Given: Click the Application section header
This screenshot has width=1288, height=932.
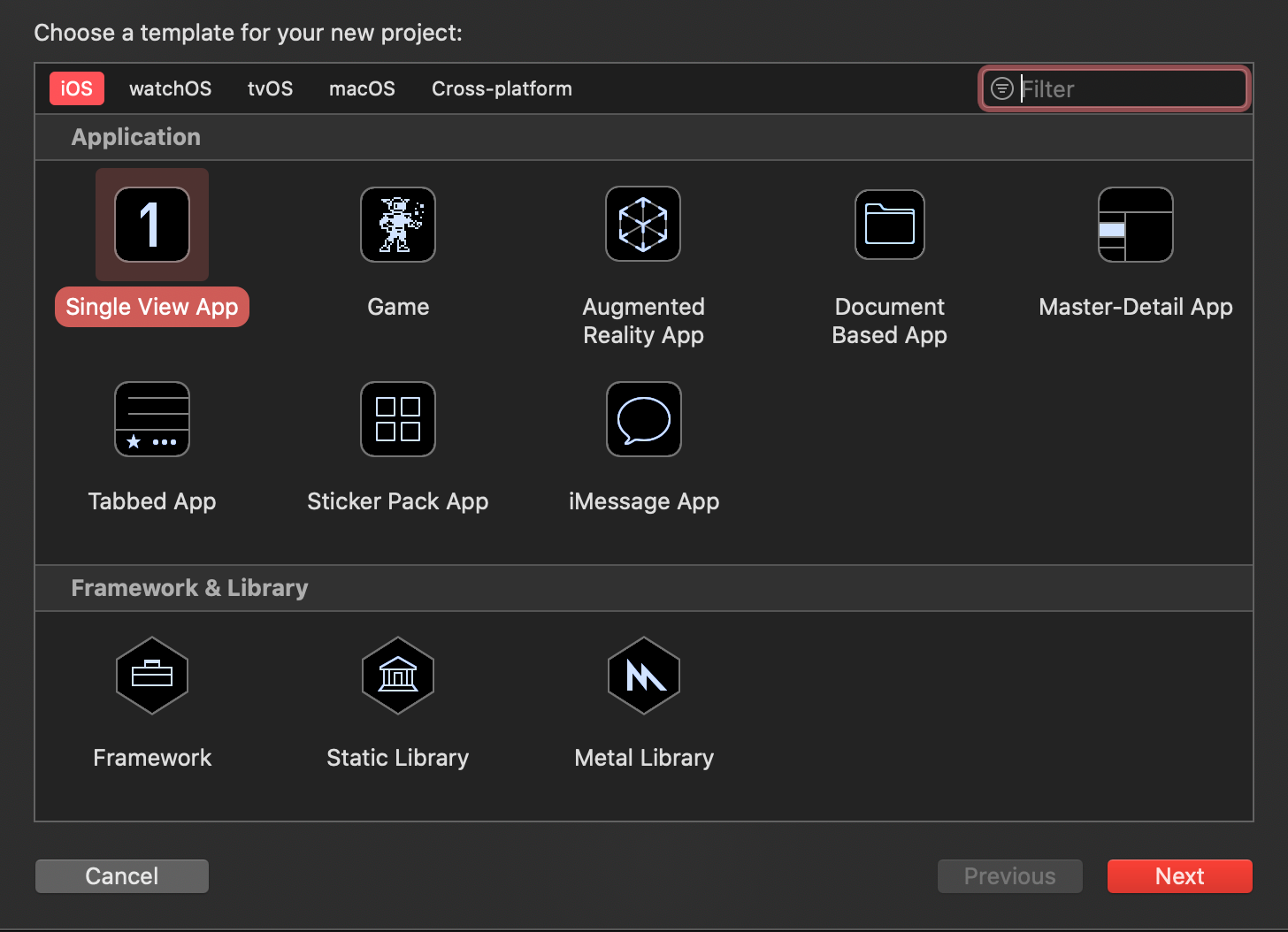Looking at the screenshot, I should 136,137.
